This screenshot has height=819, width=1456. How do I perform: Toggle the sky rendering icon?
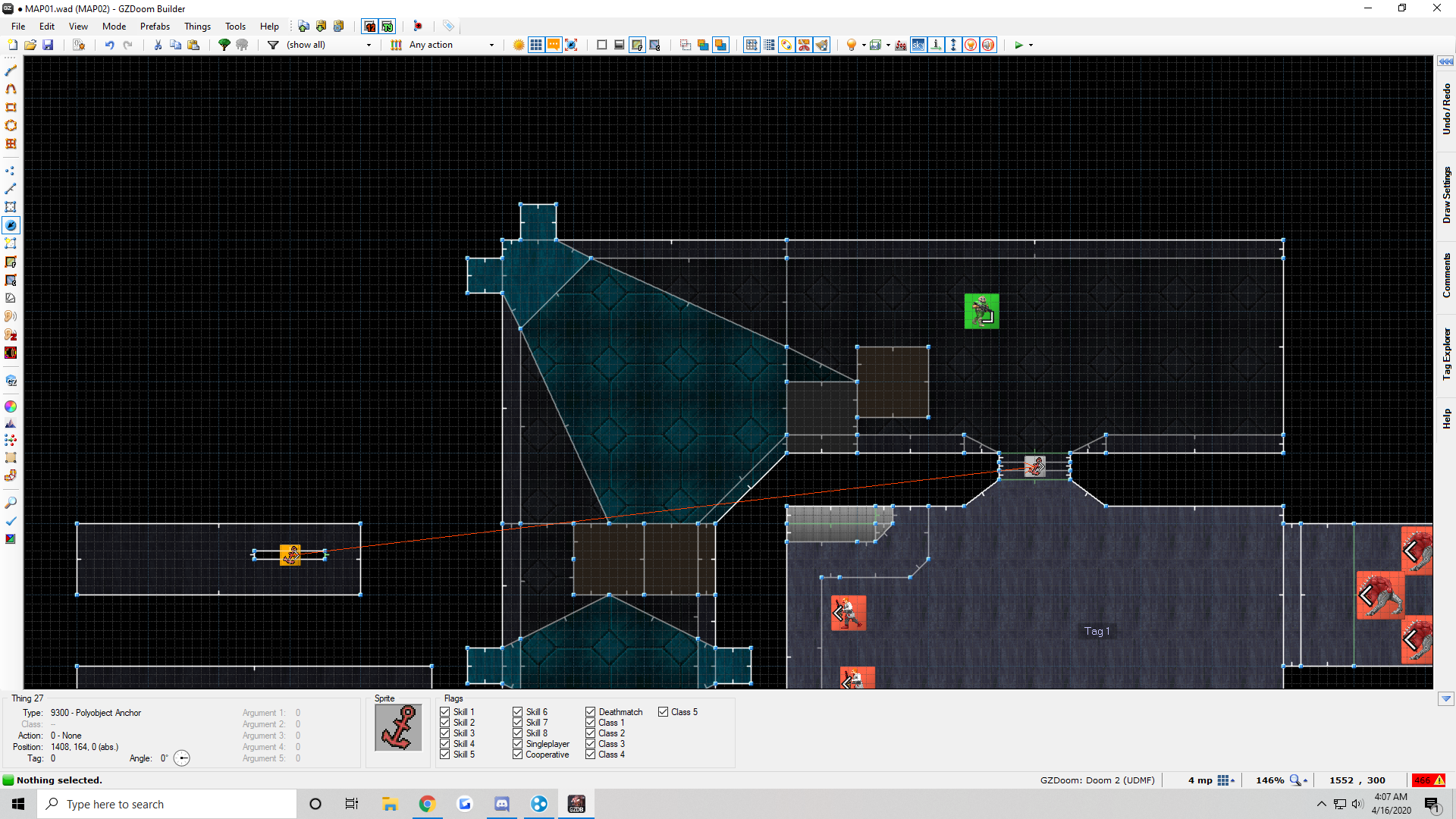pos(918,45)
